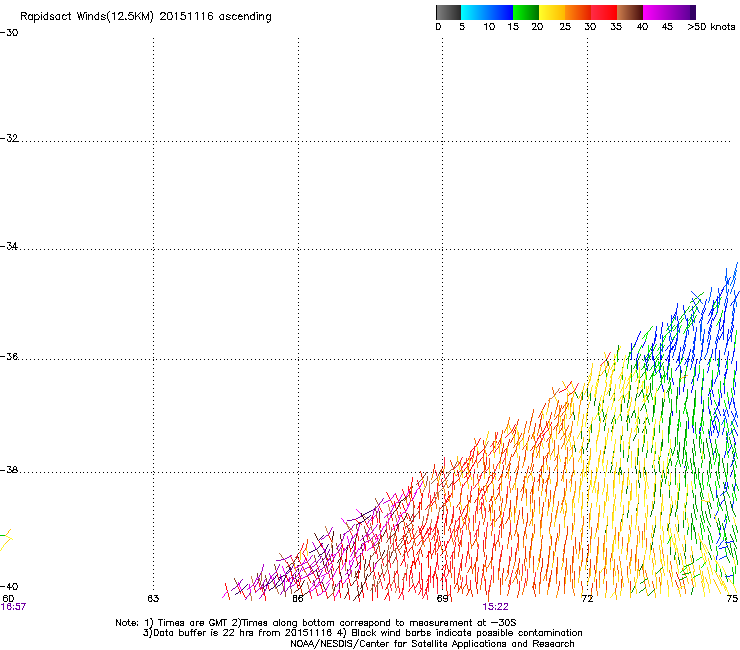Click the 63 longitude axis label

(x=153, y=598)
